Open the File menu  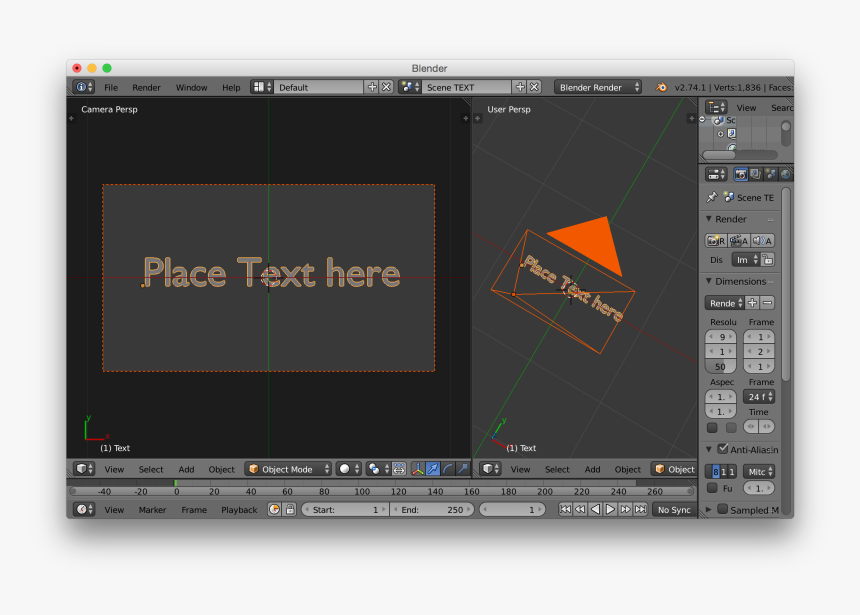tap(111, 87)
